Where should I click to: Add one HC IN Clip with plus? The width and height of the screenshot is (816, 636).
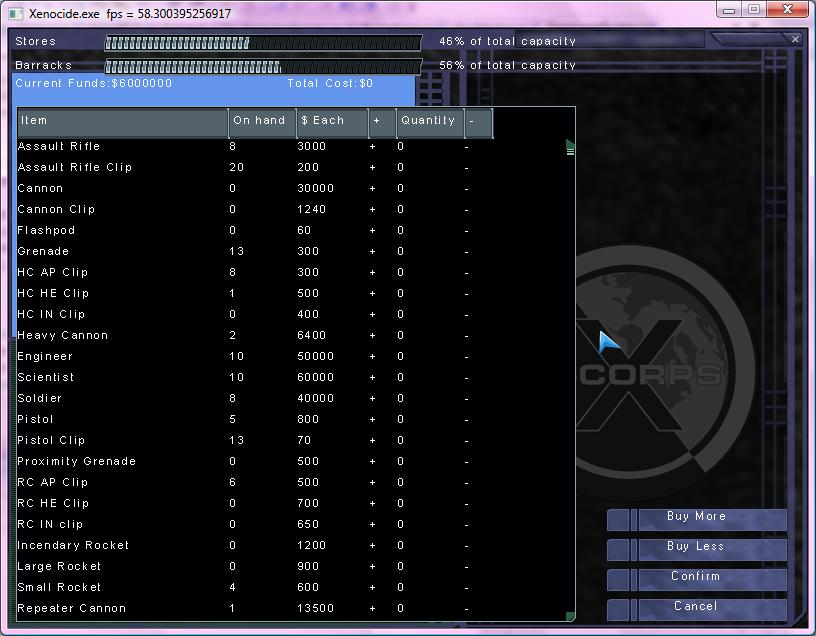pos(373,314)
